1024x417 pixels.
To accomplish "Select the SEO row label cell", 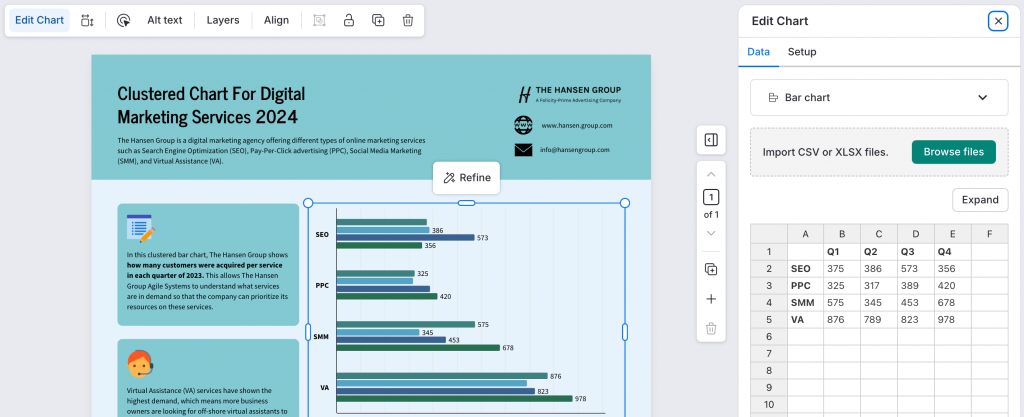I will click(805, 269).
